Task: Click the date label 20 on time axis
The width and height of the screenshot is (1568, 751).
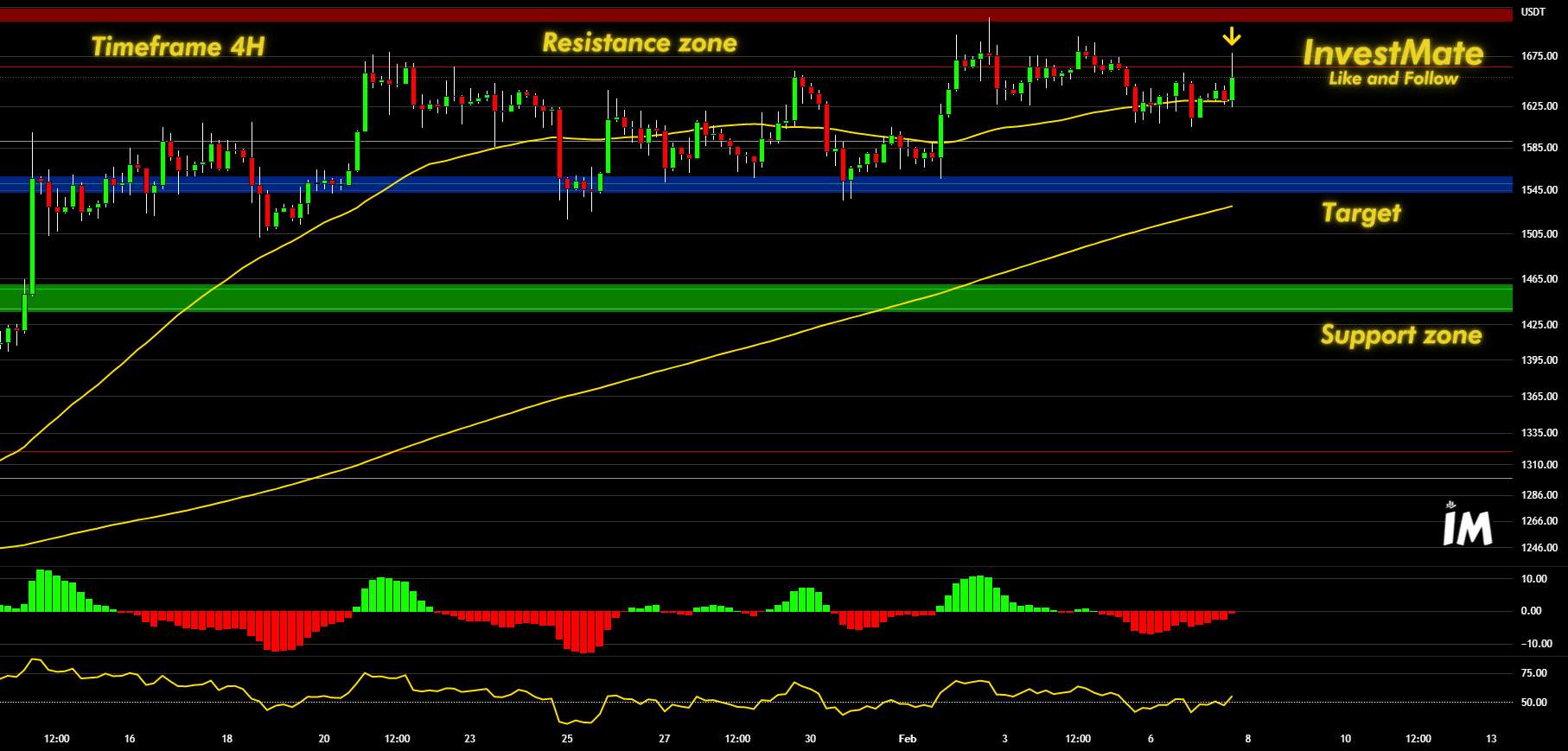Action: tap(324, 739)
